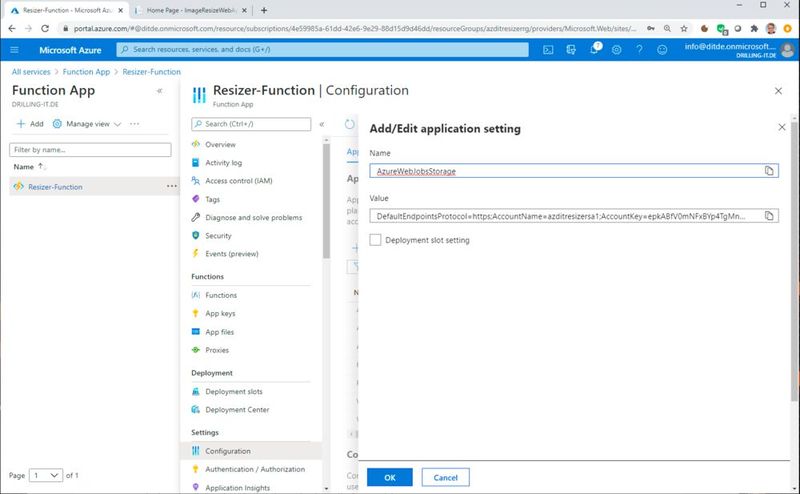
Task: Click the resource menu scrollbar
Action: coord(327,200)
